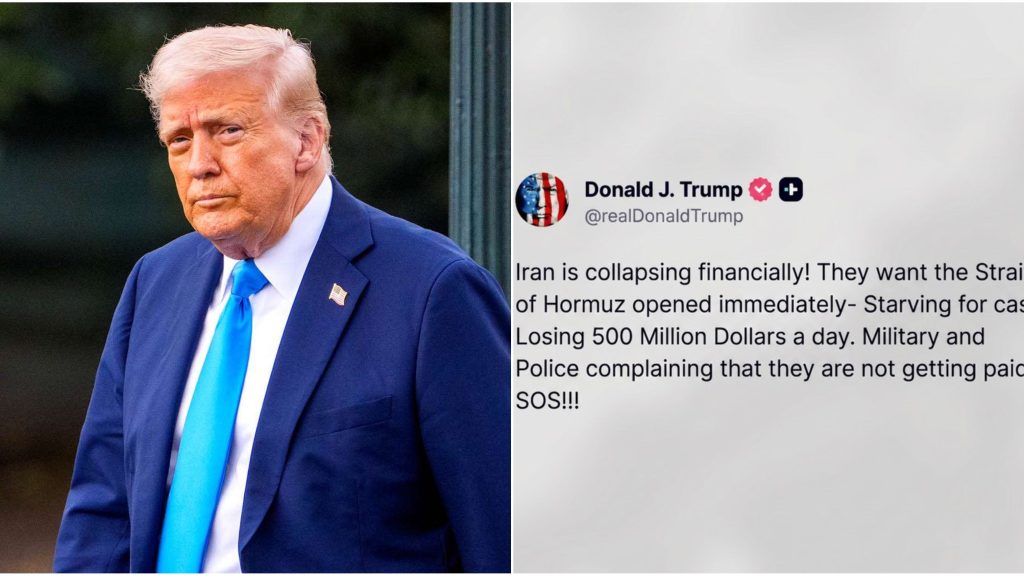Select the line "Iran is collapsing financially!"
This screenshot has height=576, width=1024.
(663, 273)
